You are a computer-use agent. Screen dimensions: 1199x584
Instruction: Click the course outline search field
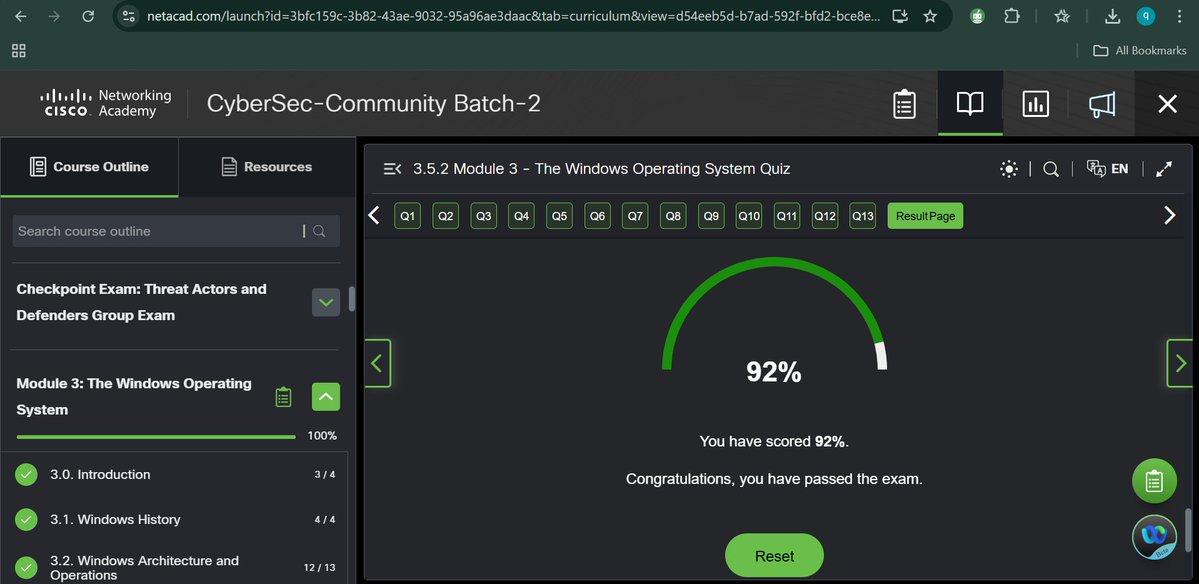point(160,231)
